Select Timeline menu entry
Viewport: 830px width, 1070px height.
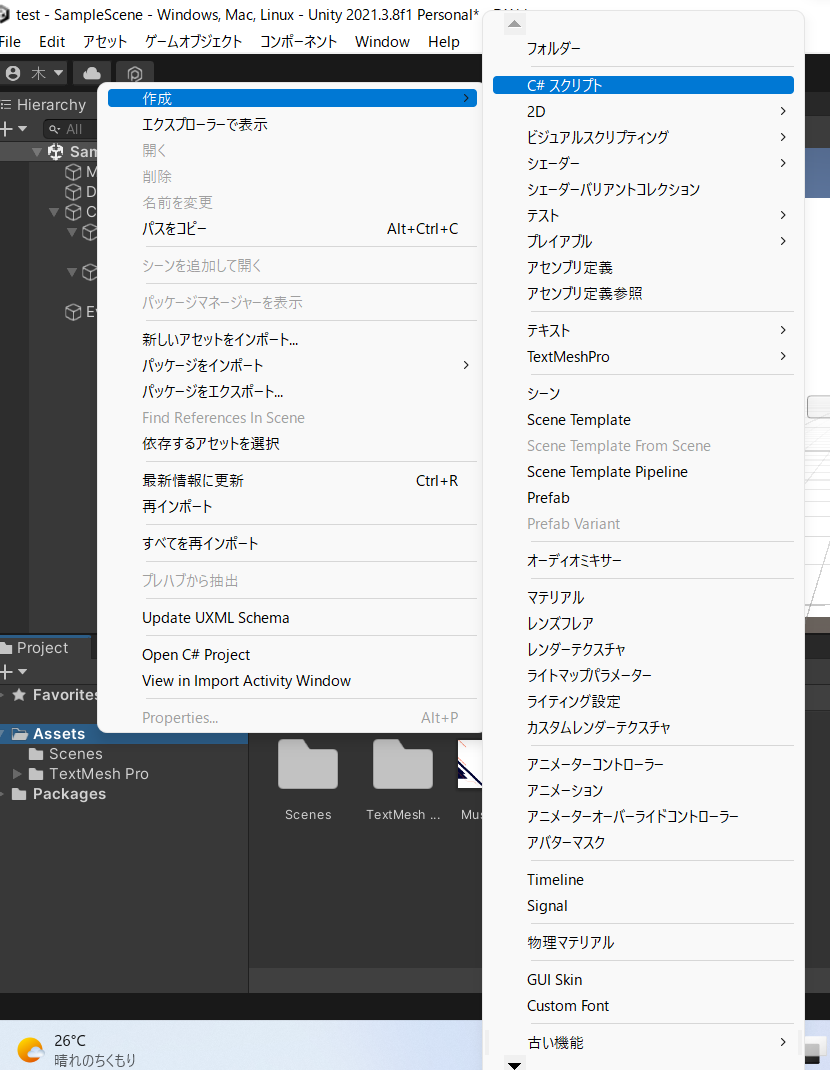point(643,880)
